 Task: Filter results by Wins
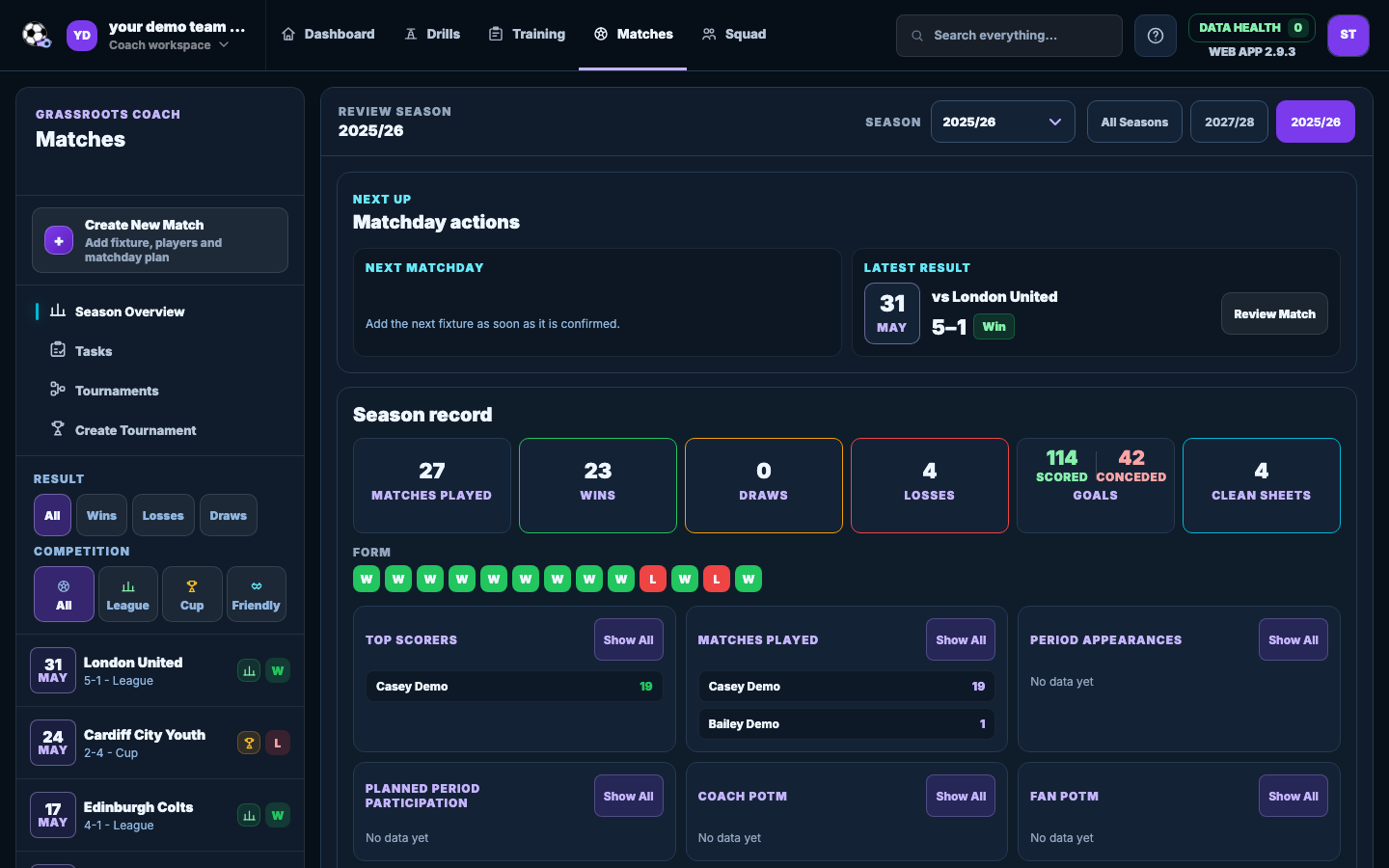tap(101, 515)
